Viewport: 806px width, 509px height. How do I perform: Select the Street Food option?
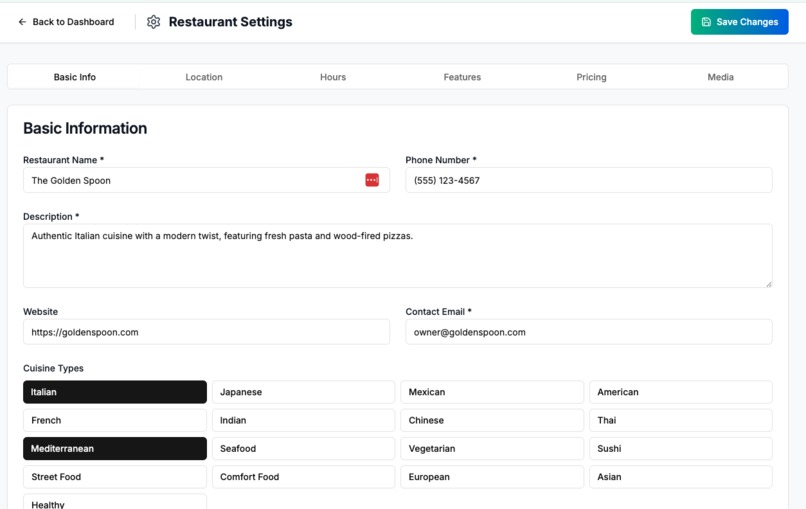pos(115,477)
